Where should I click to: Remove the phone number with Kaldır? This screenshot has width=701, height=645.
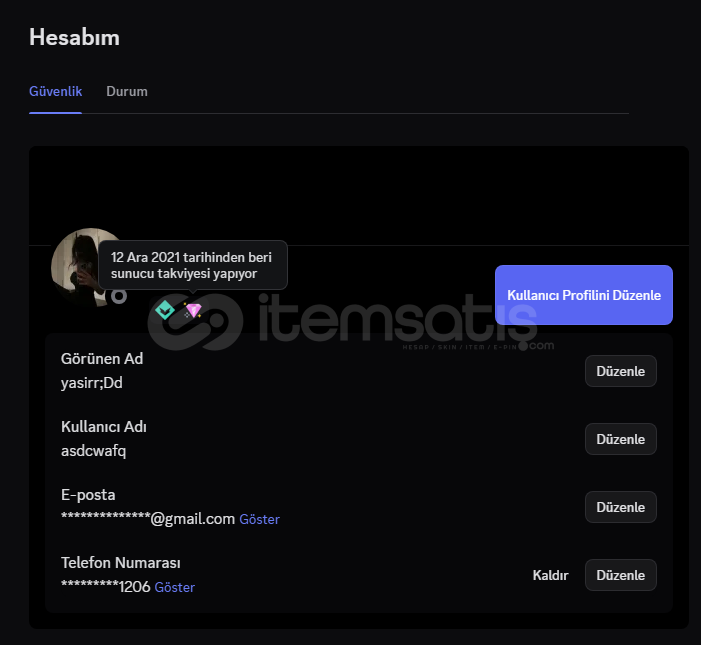[550, 575]
